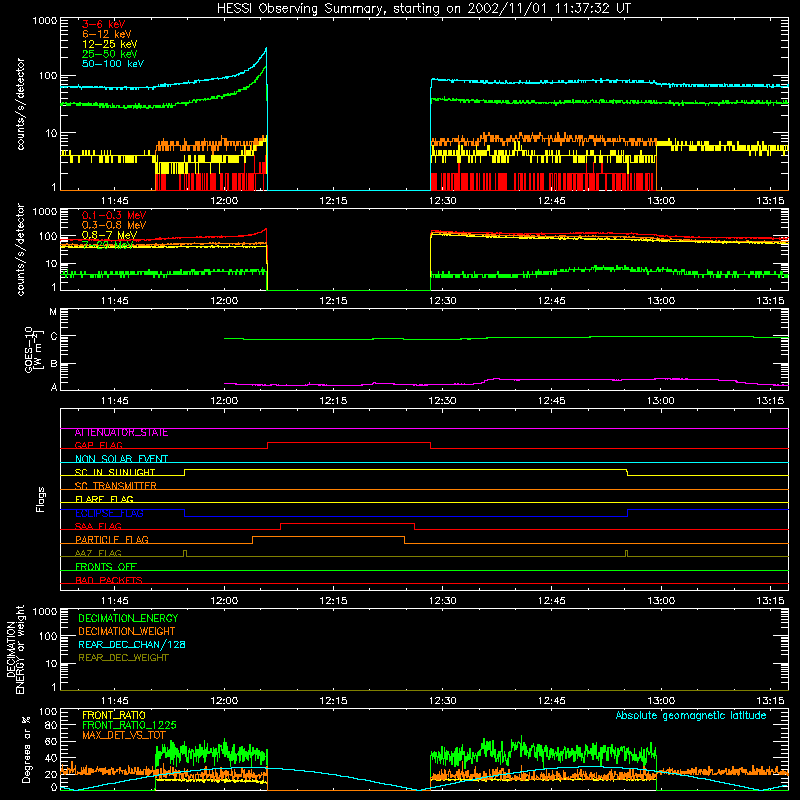The image size is (800, 800).
Task: Click the GAP_FLAG label
Action: point(98,445)
